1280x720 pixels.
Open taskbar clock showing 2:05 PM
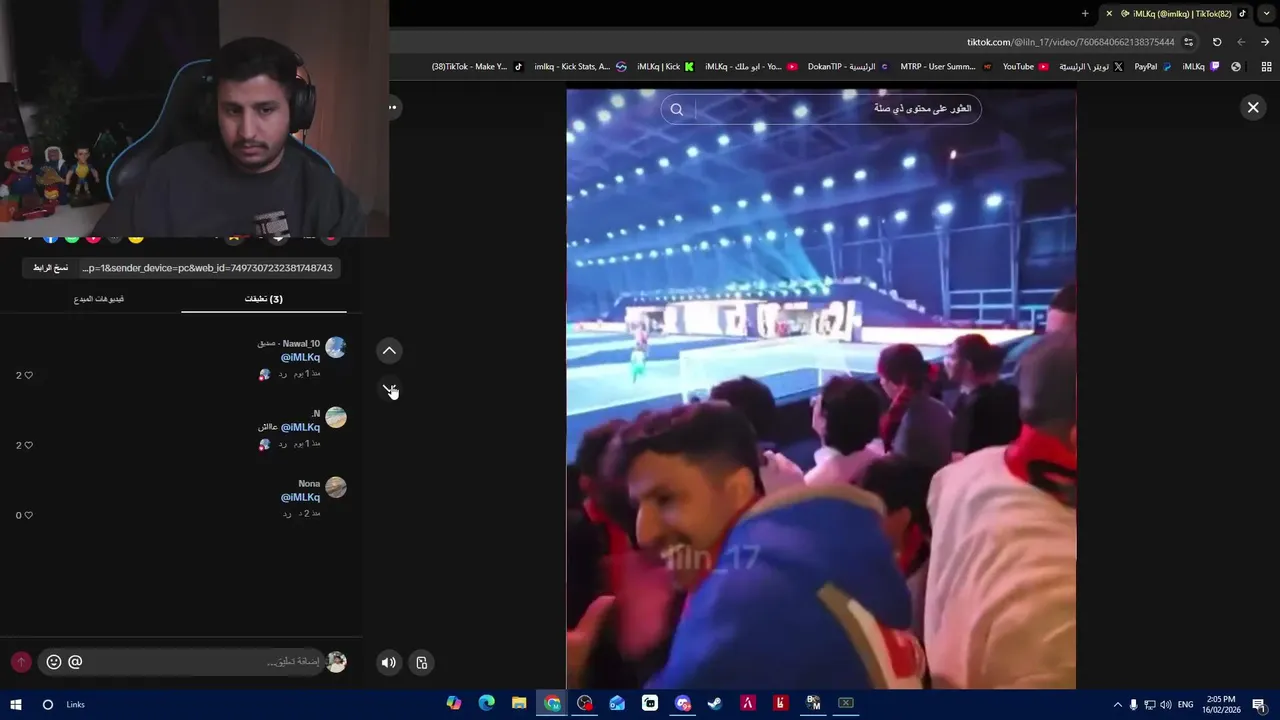point(1221,705)
